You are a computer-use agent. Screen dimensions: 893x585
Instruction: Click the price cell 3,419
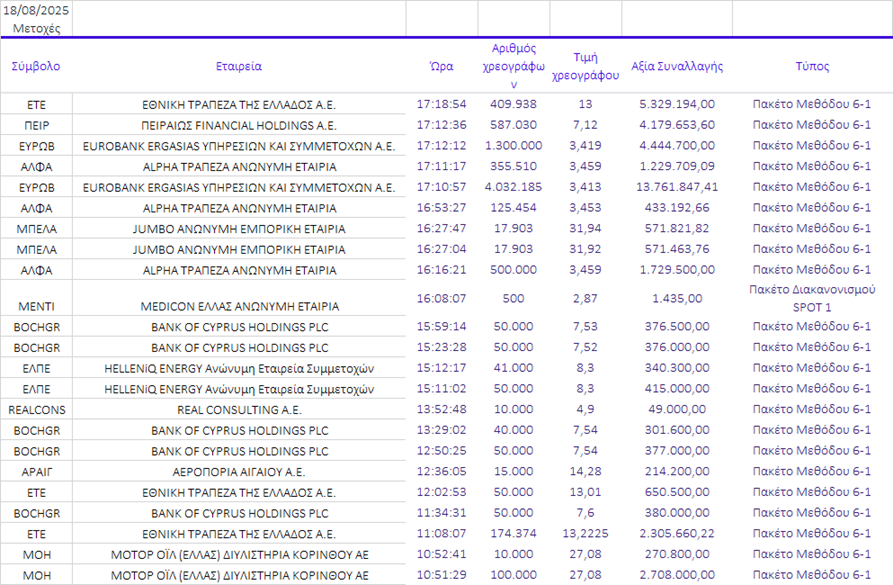click(585, 145)
